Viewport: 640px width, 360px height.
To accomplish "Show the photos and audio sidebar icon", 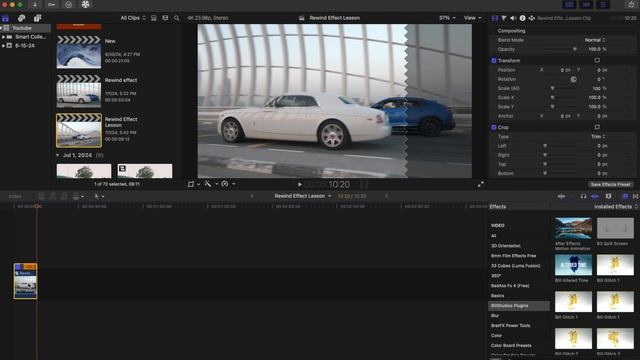I will [21, 18].
